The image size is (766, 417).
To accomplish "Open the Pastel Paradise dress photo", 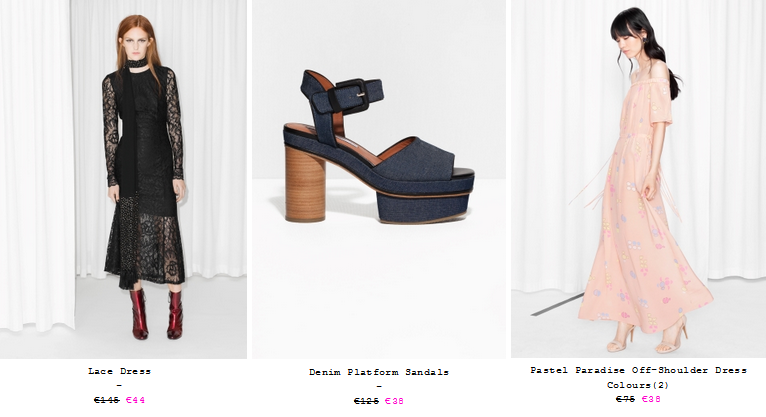I will pyautogui.click(x=638, y=179).
